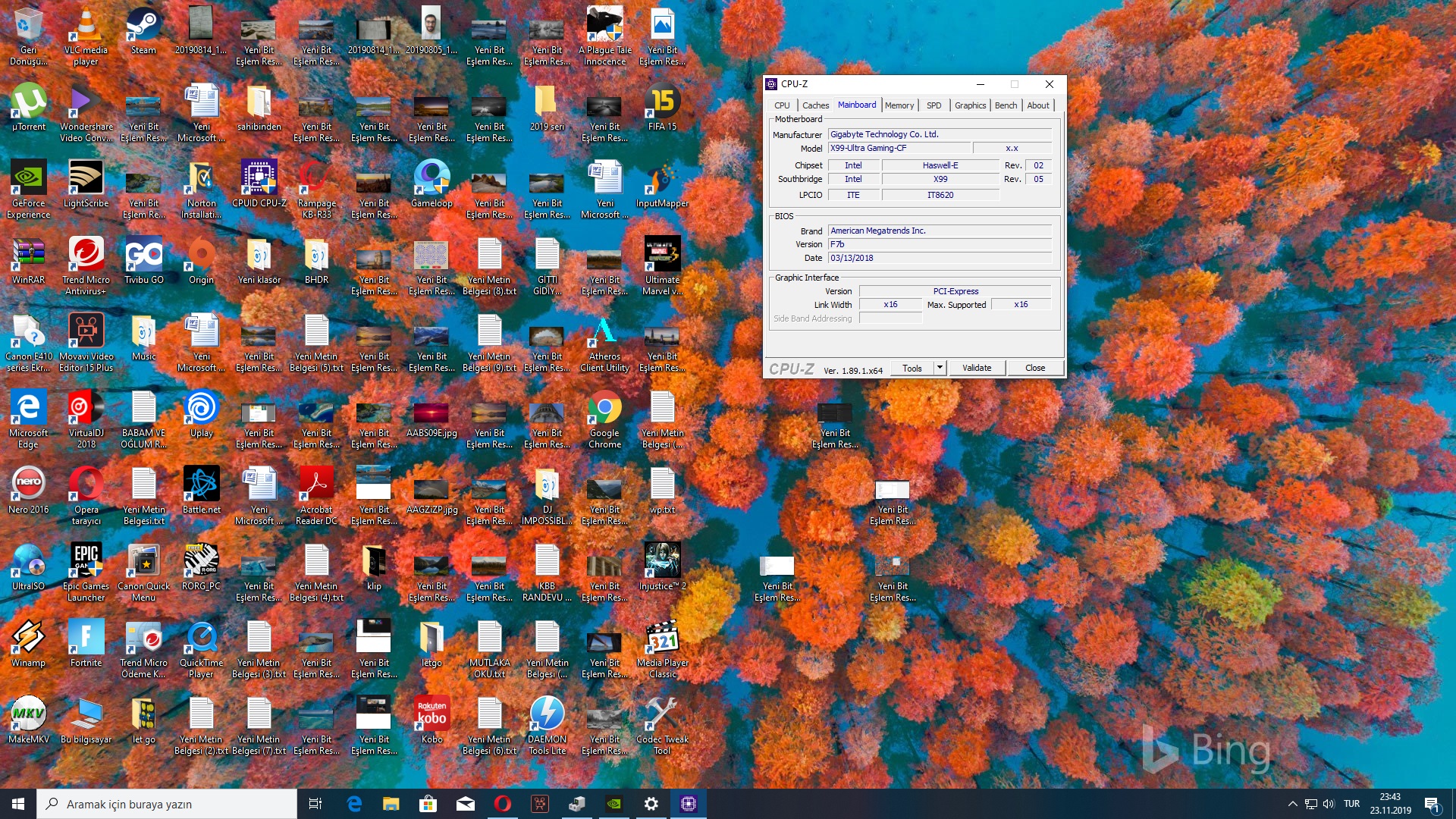This screenshot has height=819, width=1456.
Task: Open Acrobat Reader DC icon
Action: click(316, 490)
